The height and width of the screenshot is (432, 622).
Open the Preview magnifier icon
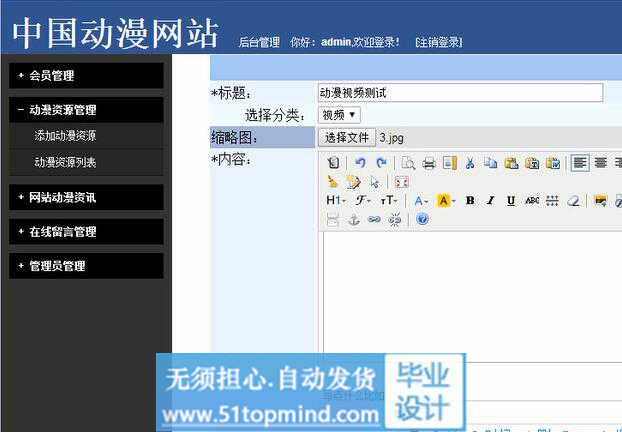click(408, 163)
